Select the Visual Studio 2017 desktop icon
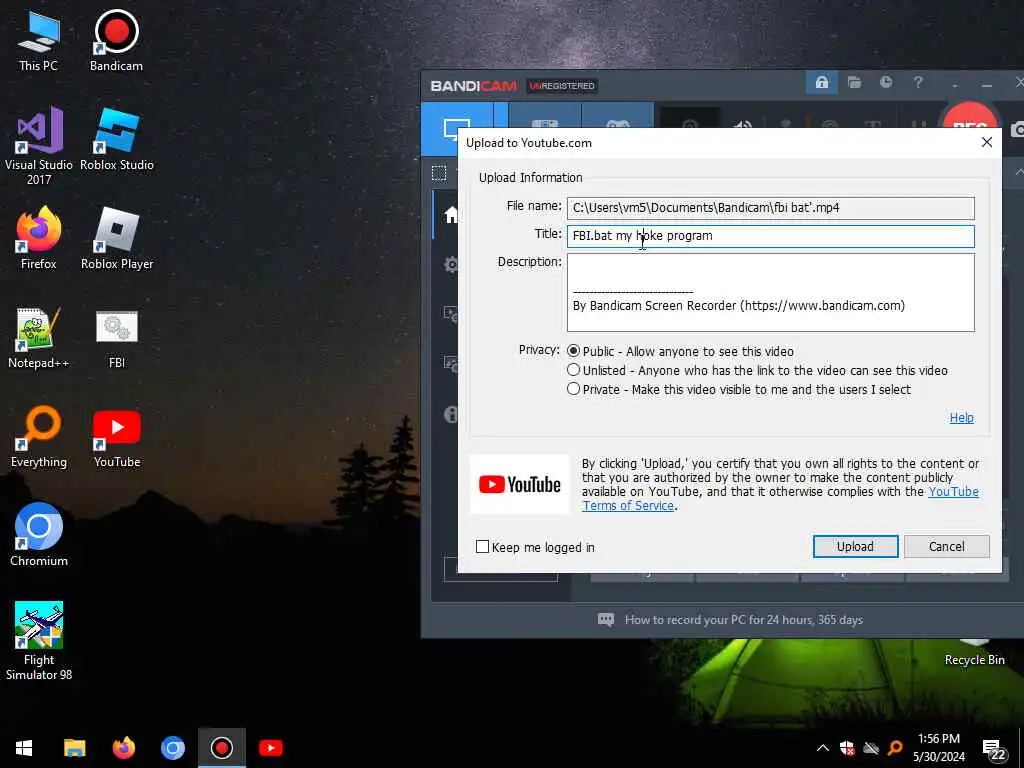The image size is (1024, 768). tap(39, 145)
